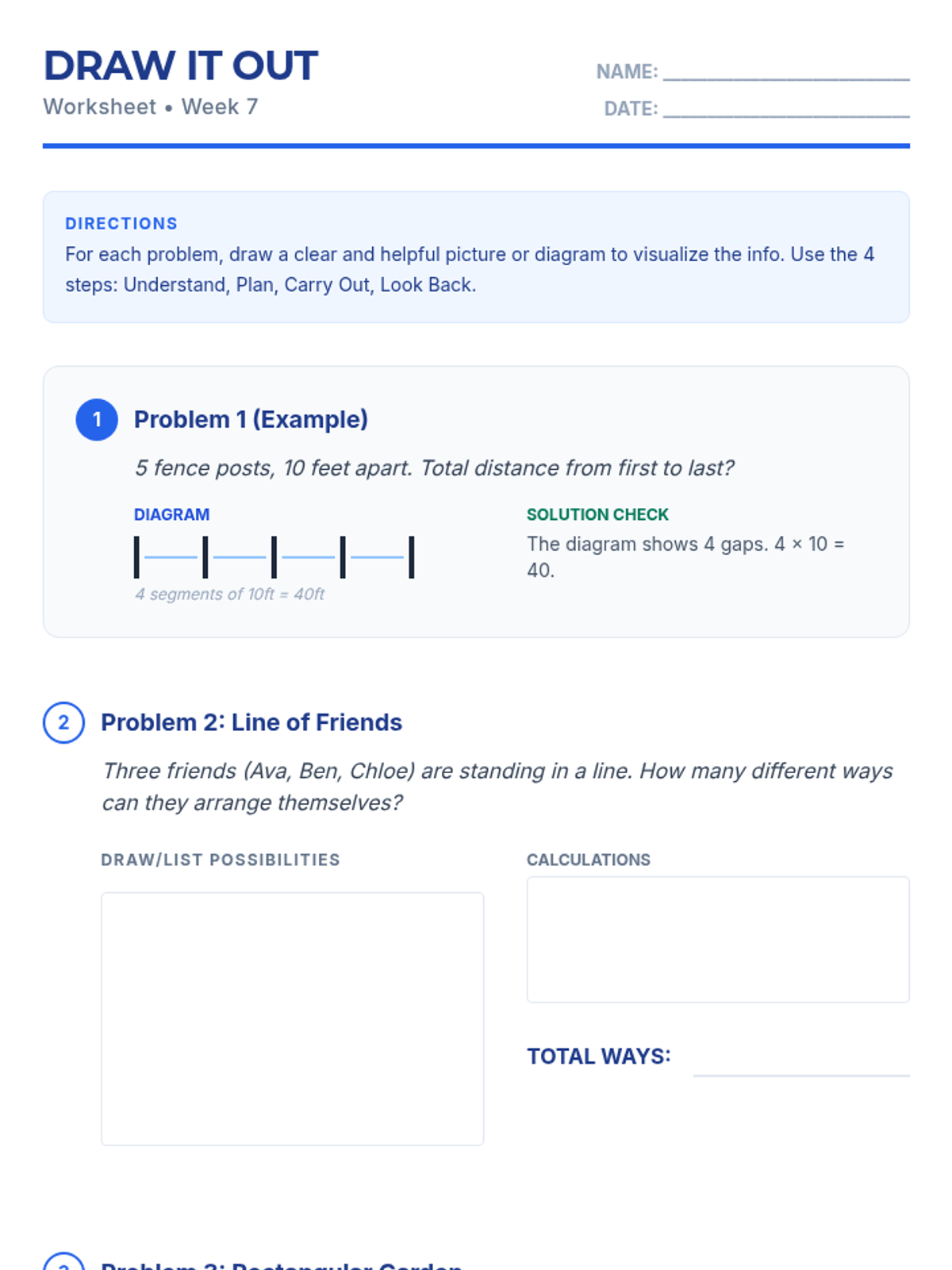Click the first fence post in diagram
The height and width of the screenshot is (1270, 952).
(136, 556)
